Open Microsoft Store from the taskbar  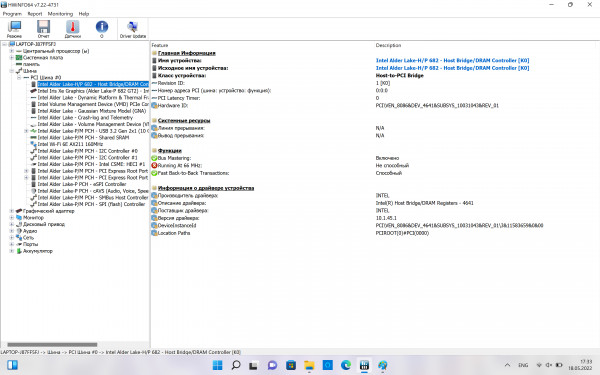291,365
